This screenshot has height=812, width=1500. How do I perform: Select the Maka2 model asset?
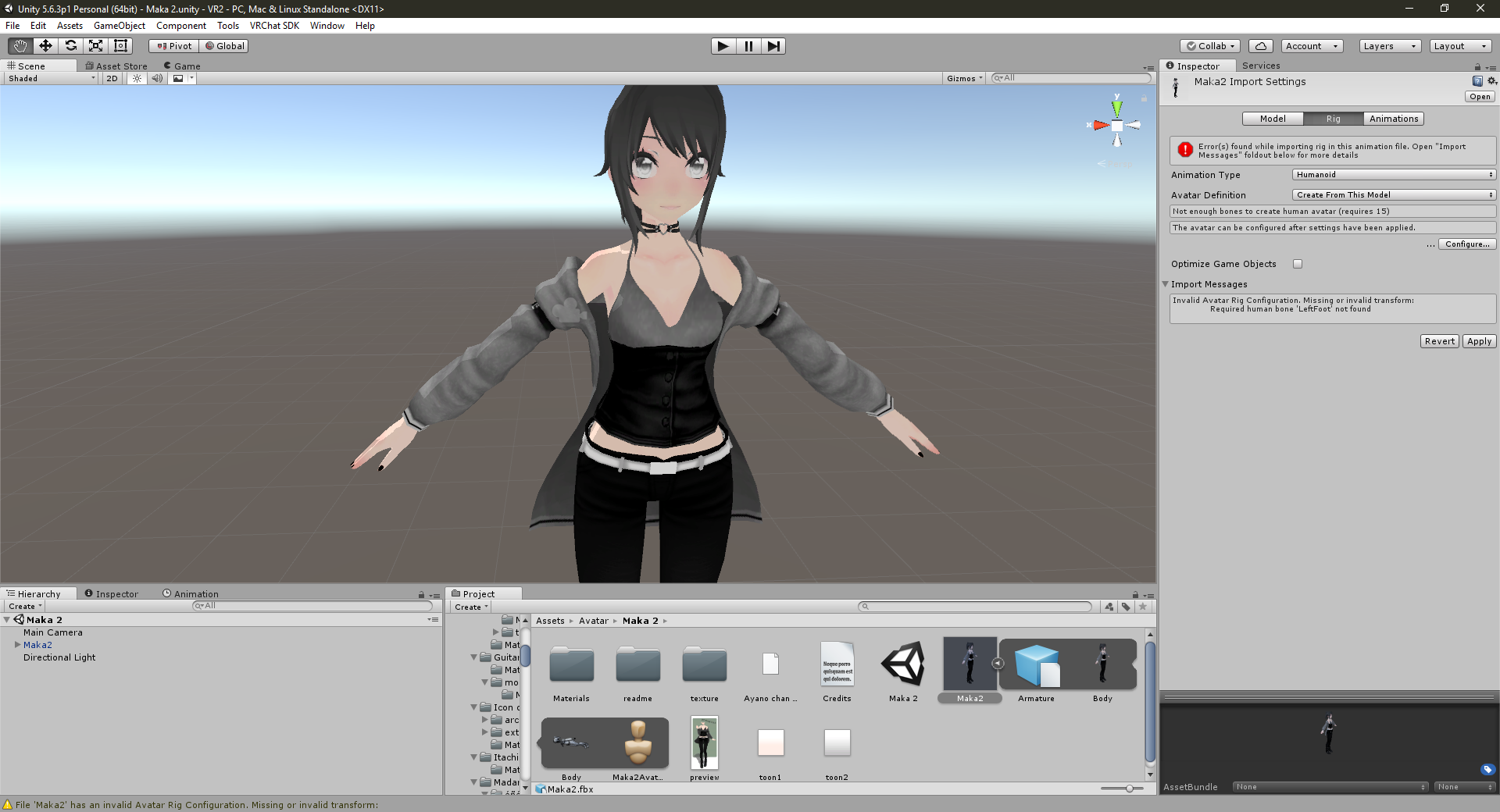970,671
